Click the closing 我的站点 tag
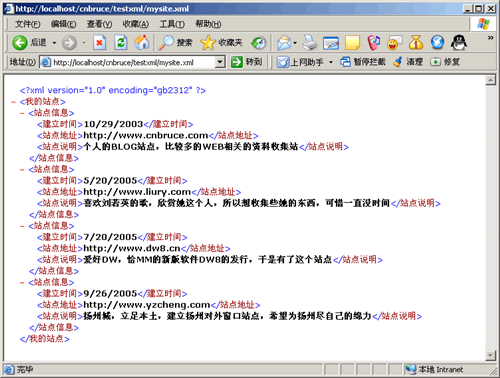The height and width of the screenshot is (378, 500). [x=45, y=339]
